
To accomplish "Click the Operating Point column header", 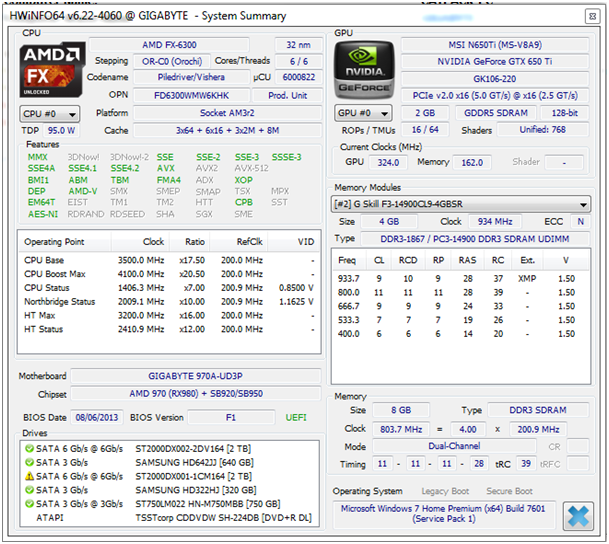I will tap(64, 242).
